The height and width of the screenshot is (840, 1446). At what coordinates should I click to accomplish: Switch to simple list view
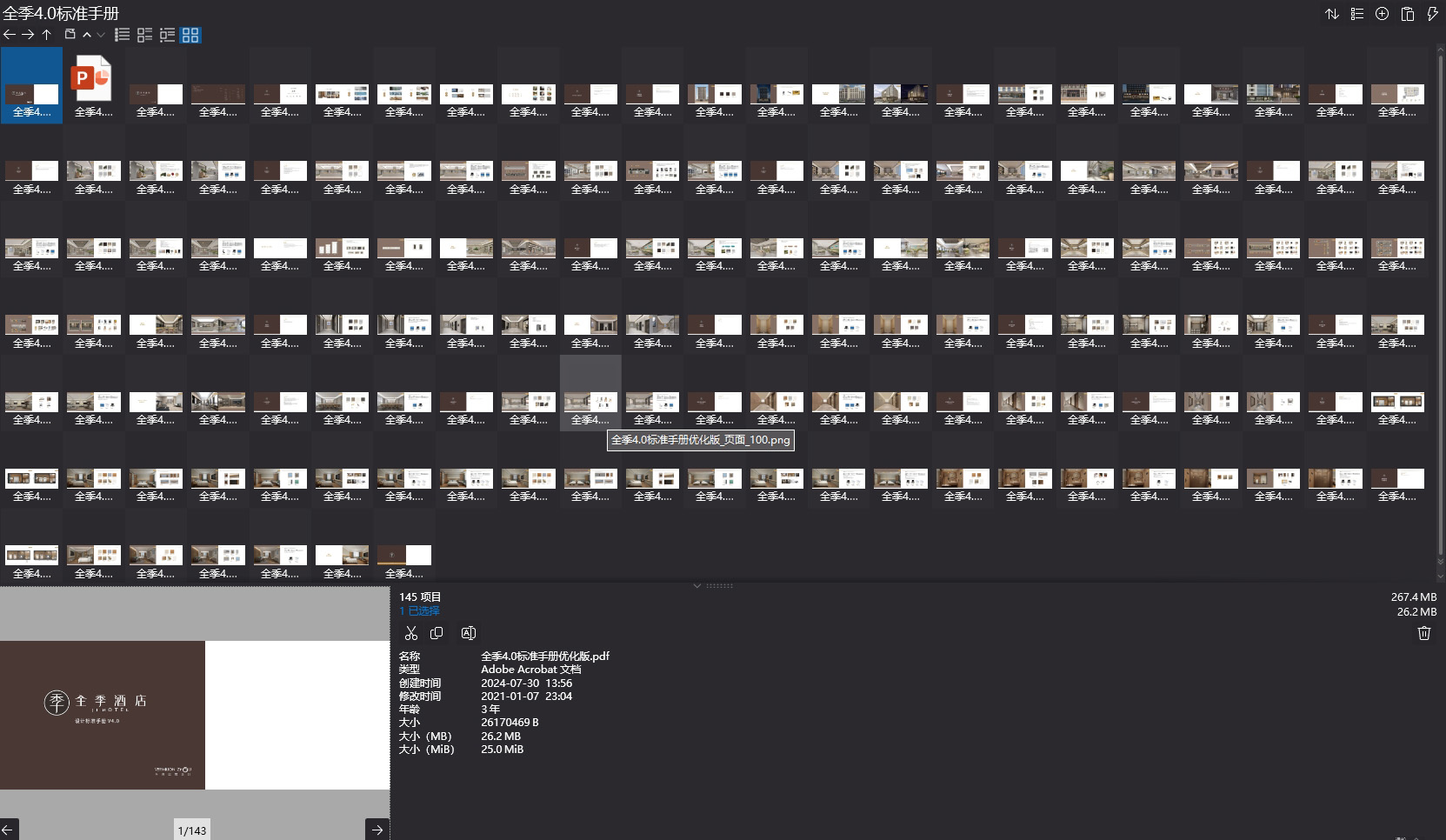click(x=123, y=35)
